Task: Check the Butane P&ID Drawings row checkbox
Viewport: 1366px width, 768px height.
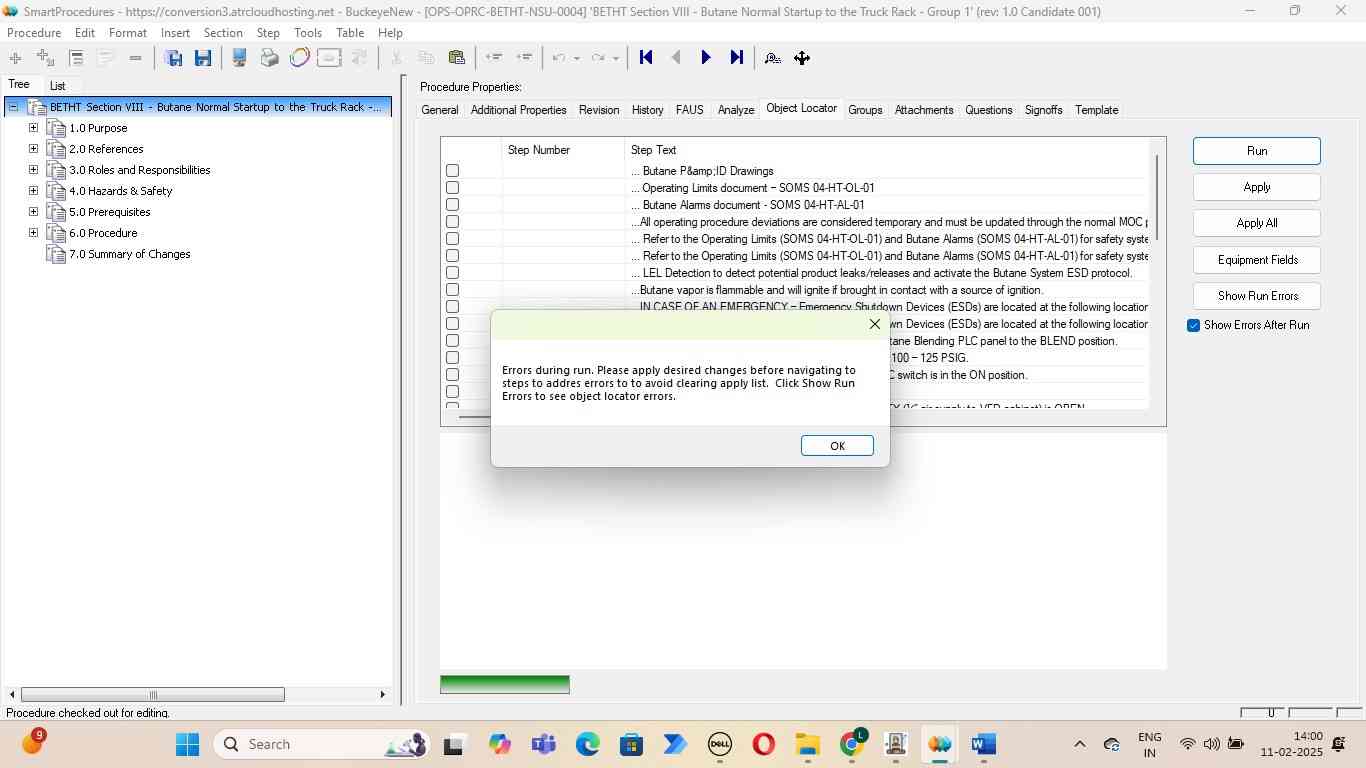Action: (x=452, y=171)
